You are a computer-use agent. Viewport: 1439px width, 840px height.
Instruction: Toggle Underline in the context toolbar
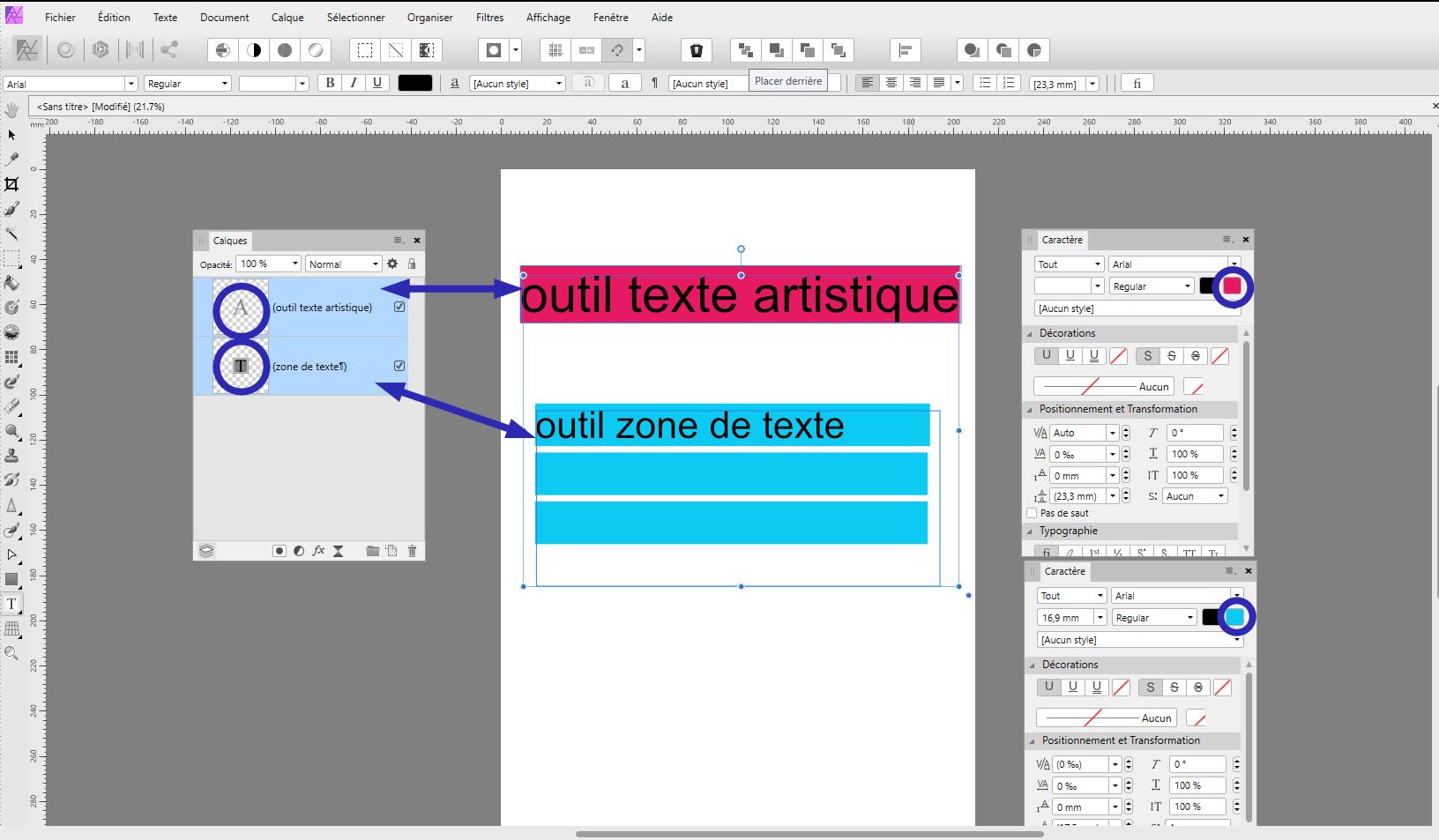coord(377,83)
